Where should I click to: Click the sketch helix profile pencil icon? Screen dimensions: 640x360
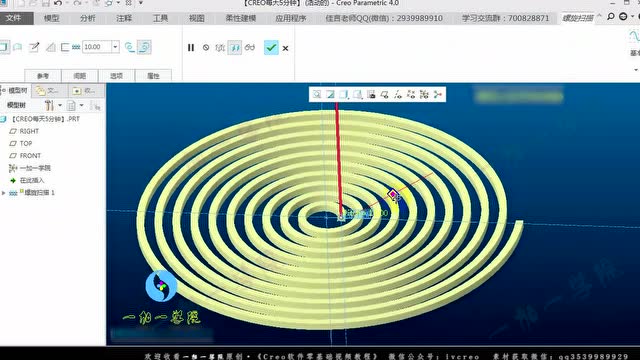click(34, 47)
